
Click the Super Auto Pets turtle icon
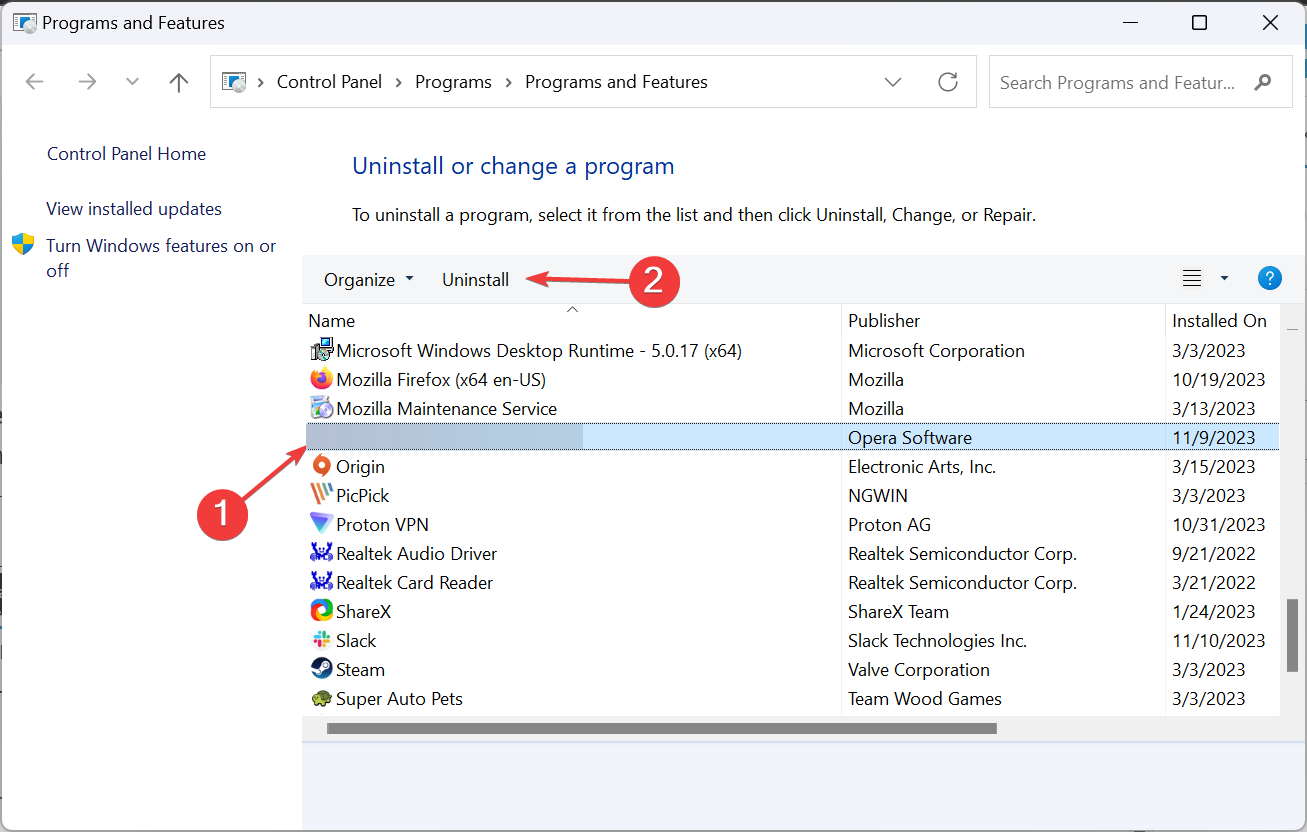(x=321, y=698)
